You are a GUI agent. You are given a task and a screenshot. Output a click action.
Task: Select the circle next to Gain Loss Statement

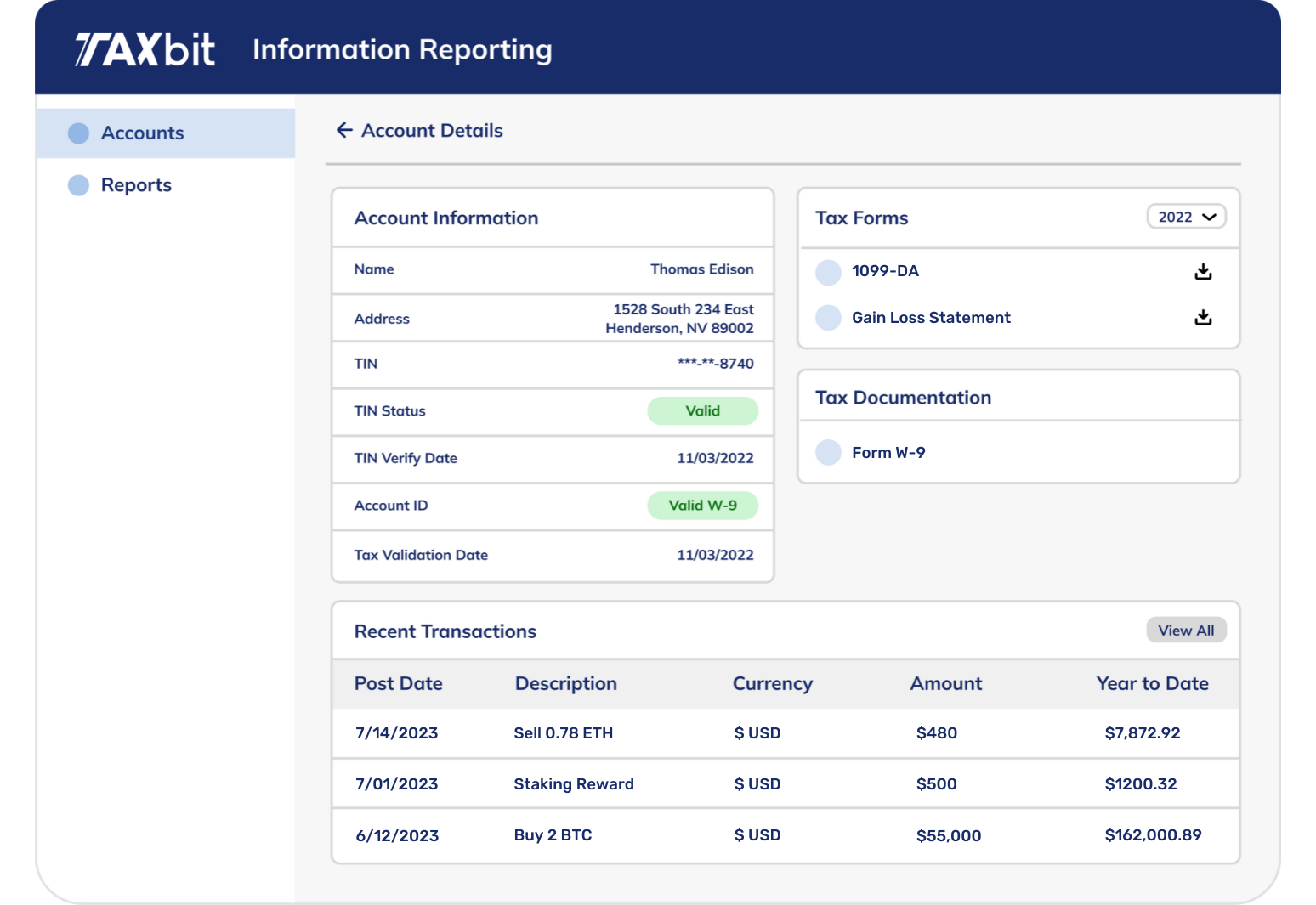(x=827, y=317)
